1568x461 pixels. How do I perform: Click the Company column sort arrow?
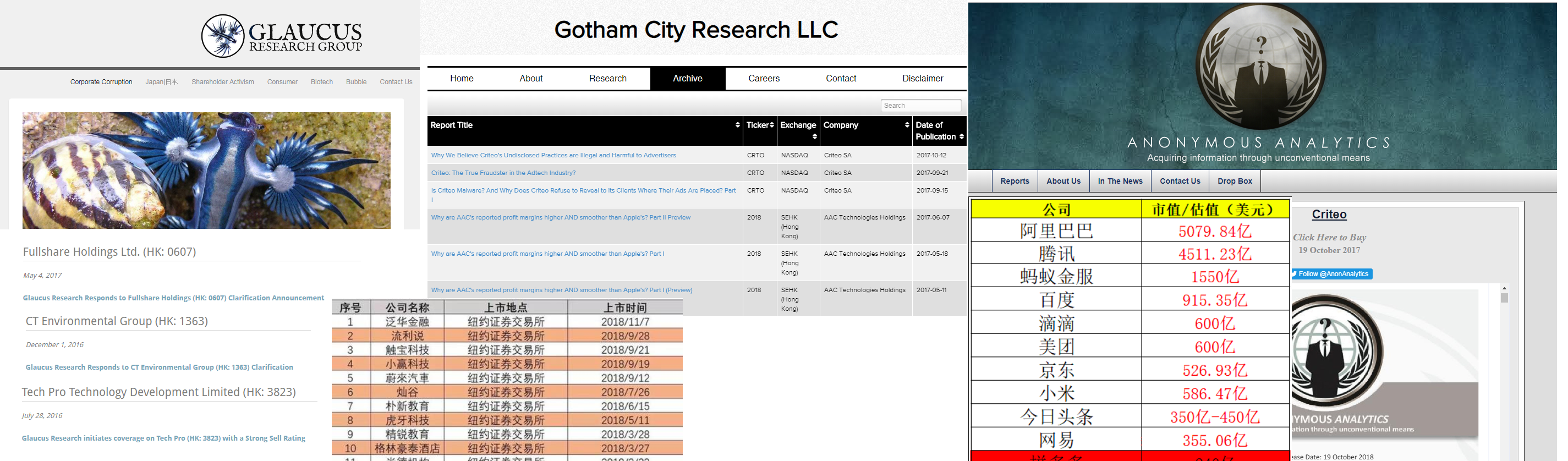pyautogui.click(x=907, y=125)
